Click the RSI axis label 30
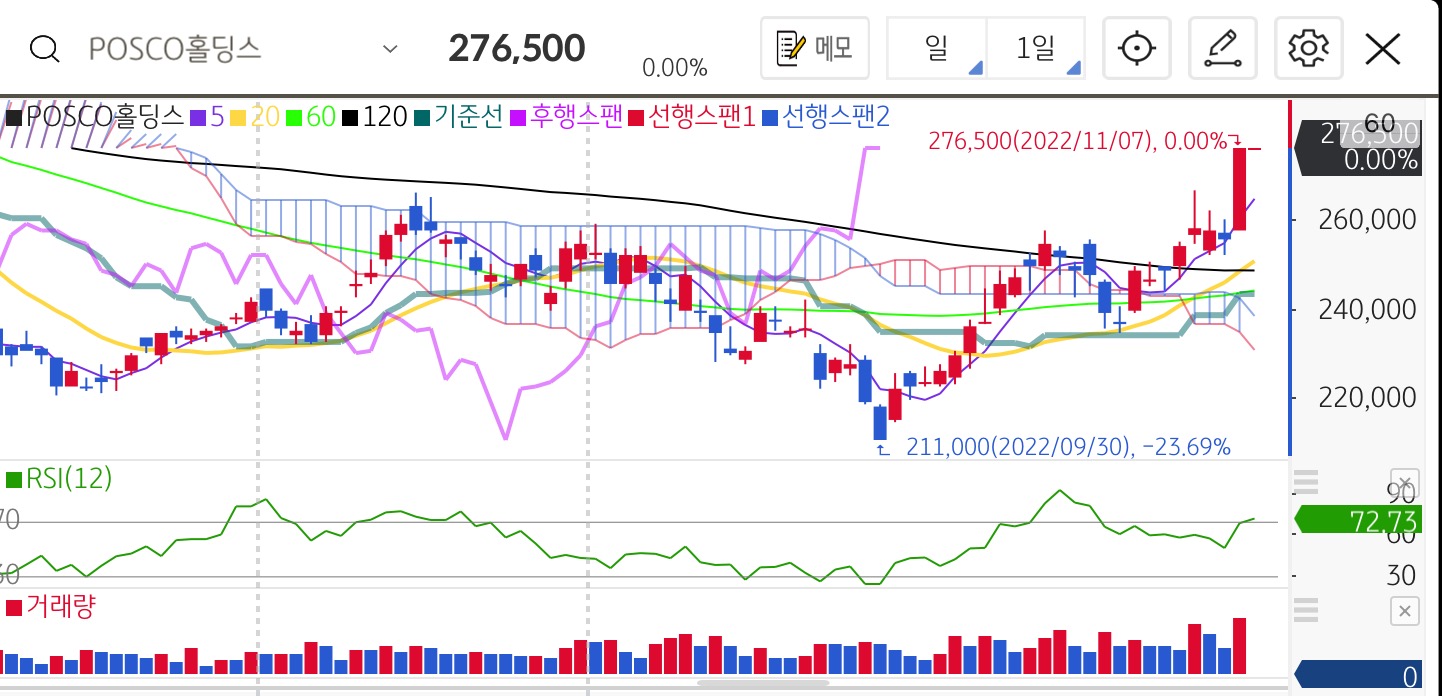 point(1401,576)
